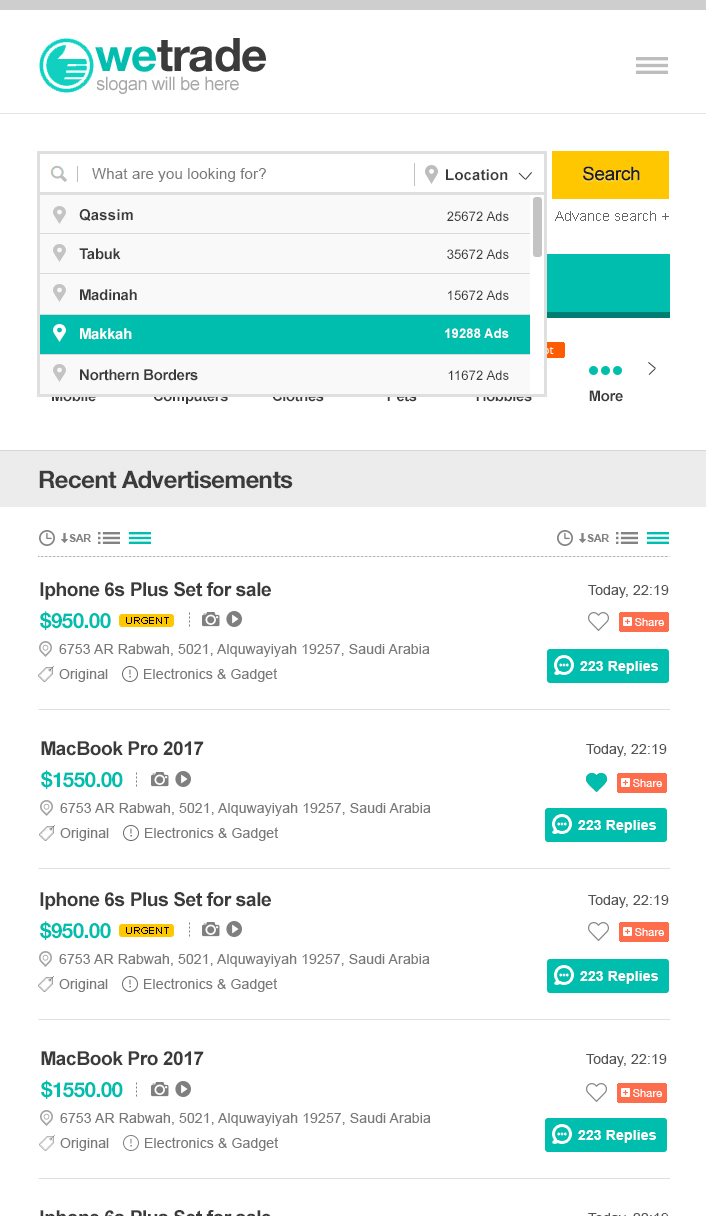
Task: Choose Tabuk in the location list
Action: pyautogui.click(x=285, y=254)
